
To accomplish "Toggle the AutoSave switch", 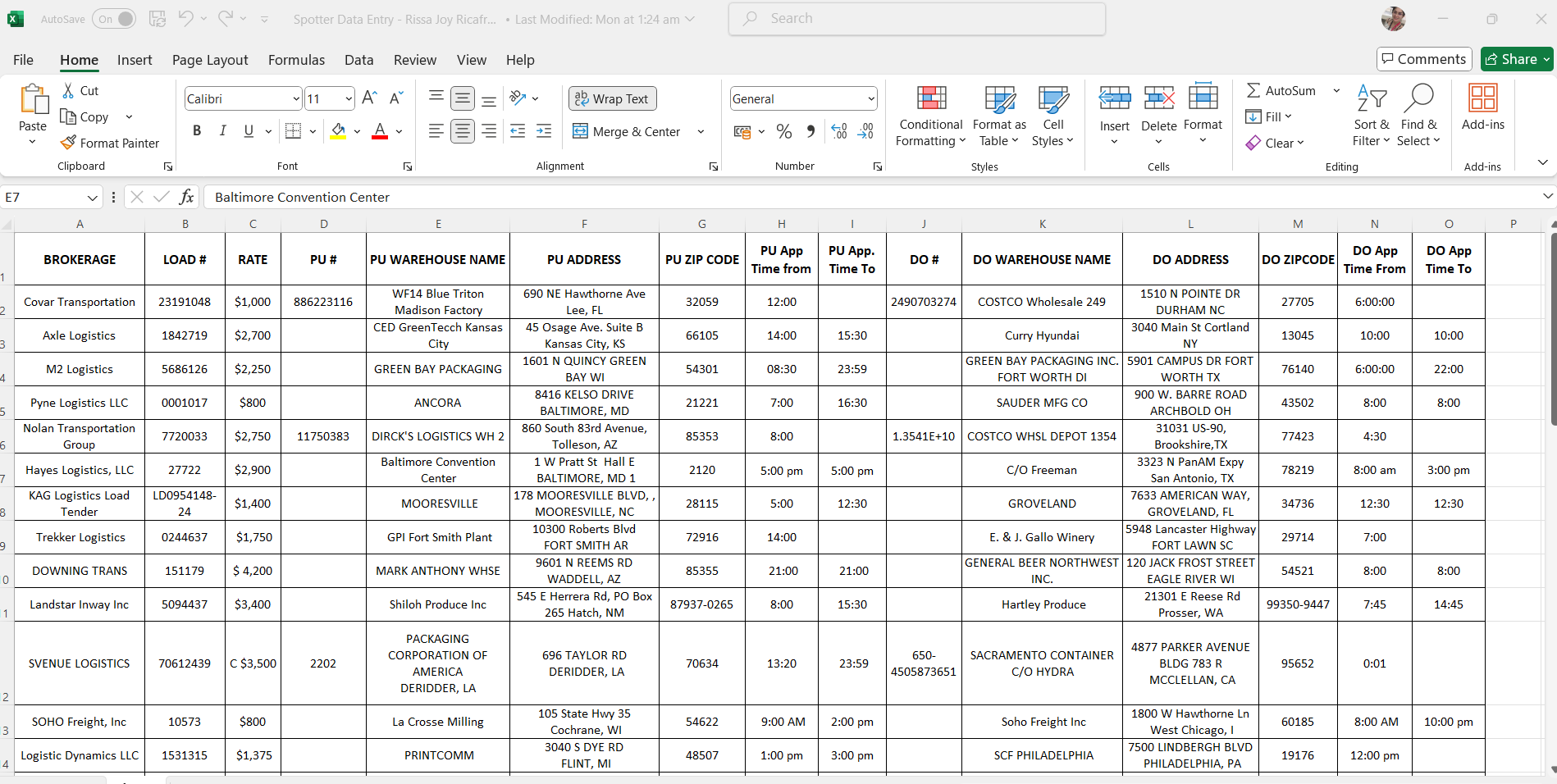I will (x=114, y=19).
